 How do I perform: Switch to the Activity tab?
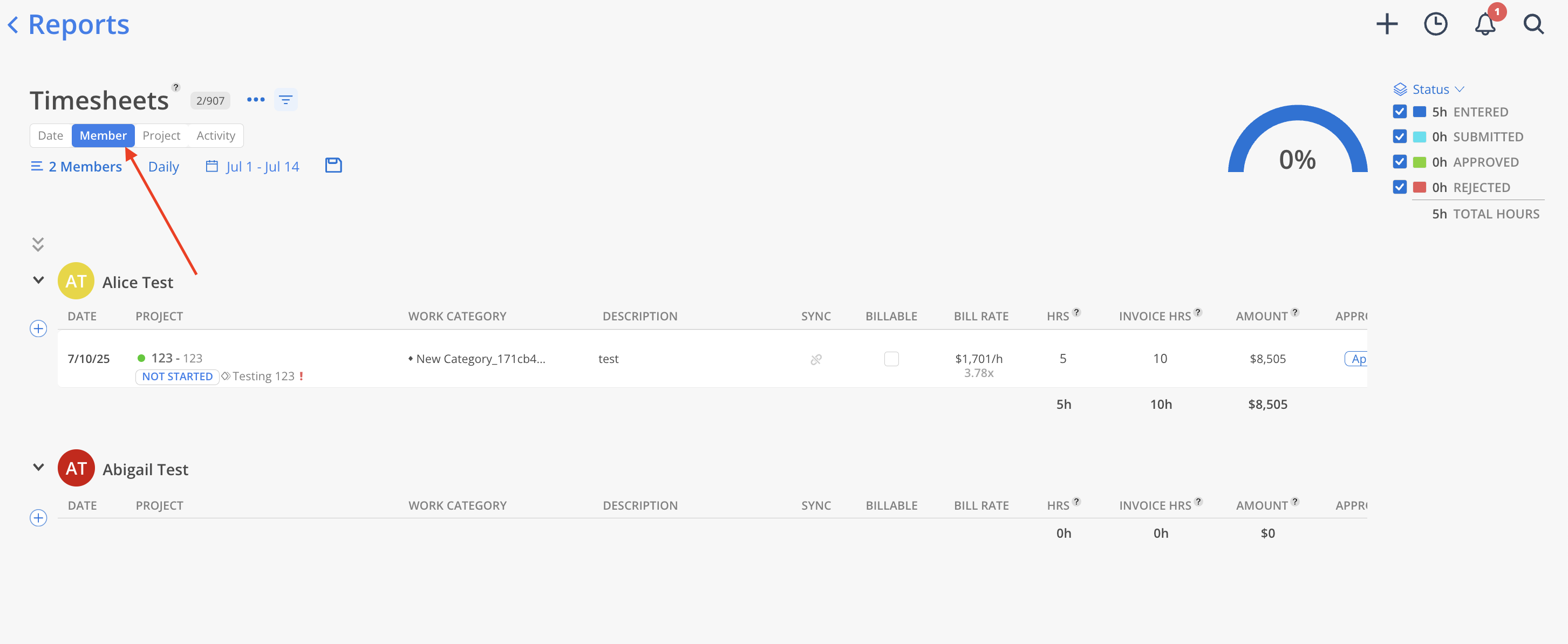coord(215,136)
